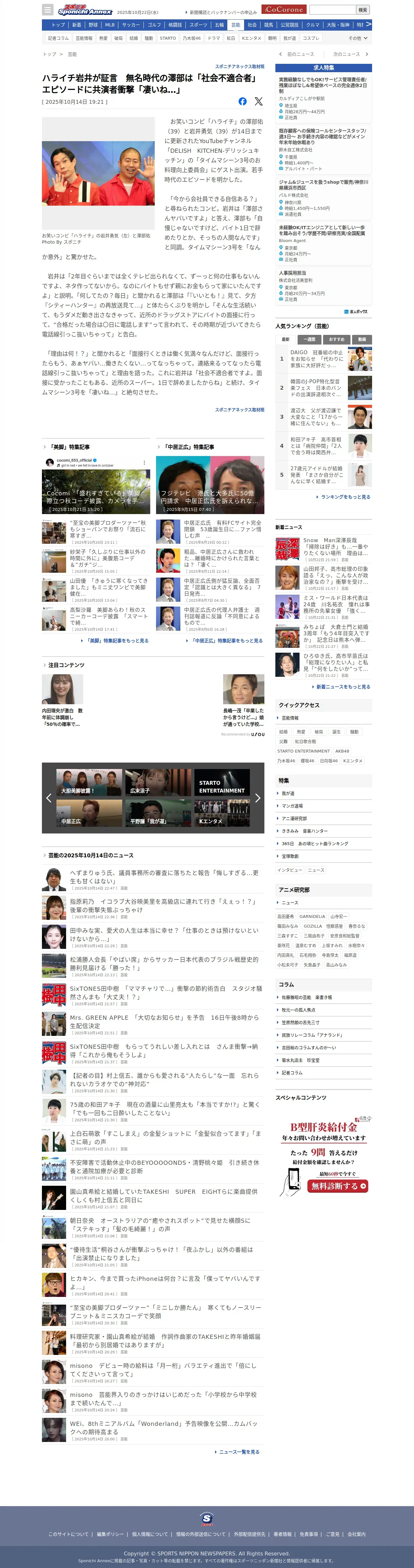Switch ranking to 動画 tab

tap(362, 339)
